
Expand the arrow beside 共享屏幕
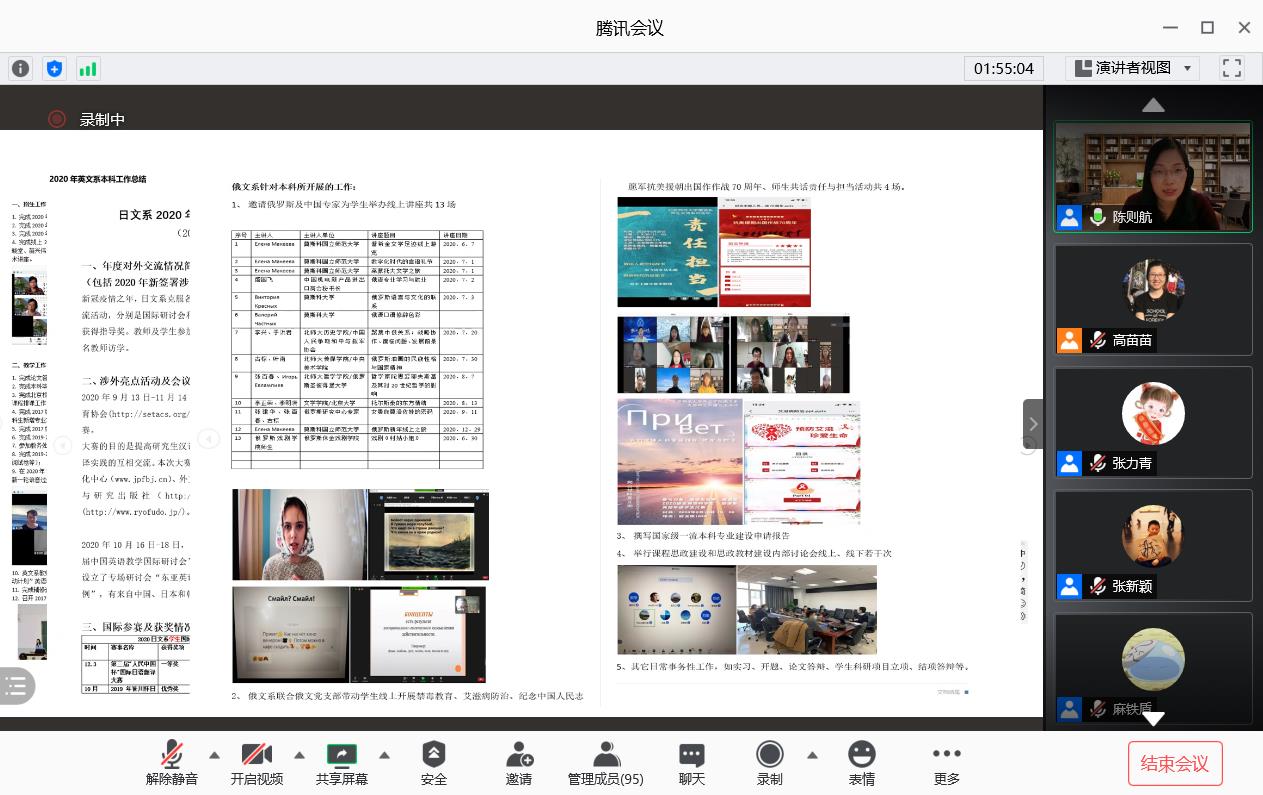click(384, 755)
